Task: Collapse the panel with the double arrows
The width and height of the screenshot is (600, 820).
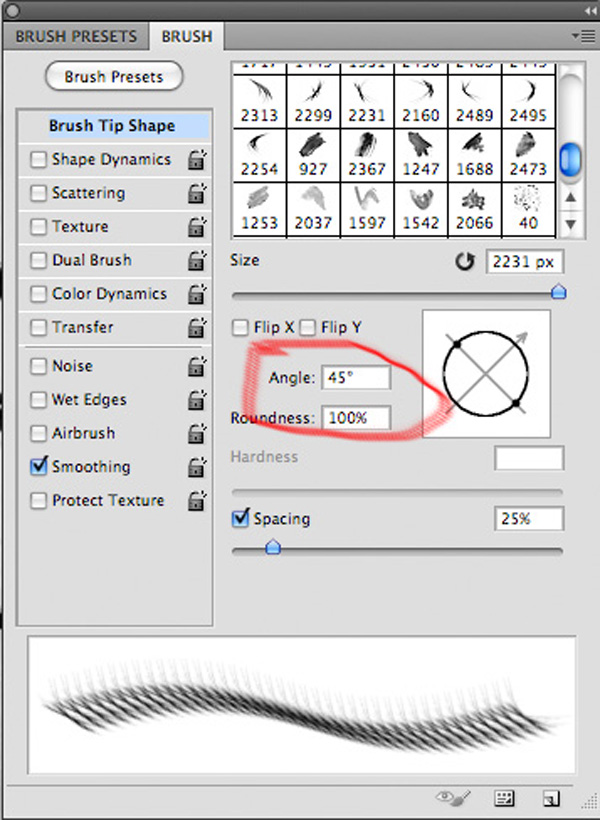Action: (x=590, y=10)
